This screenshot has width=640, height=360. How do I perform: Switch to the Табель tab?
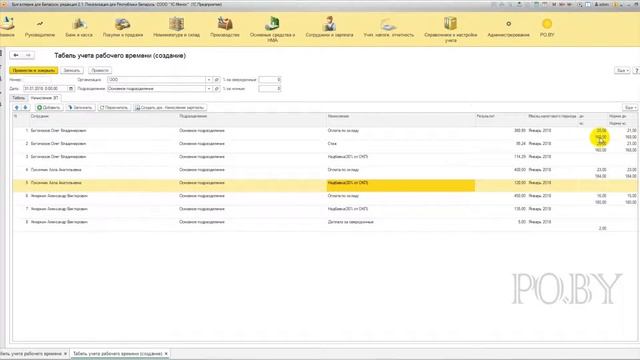[x=18, y=98]
